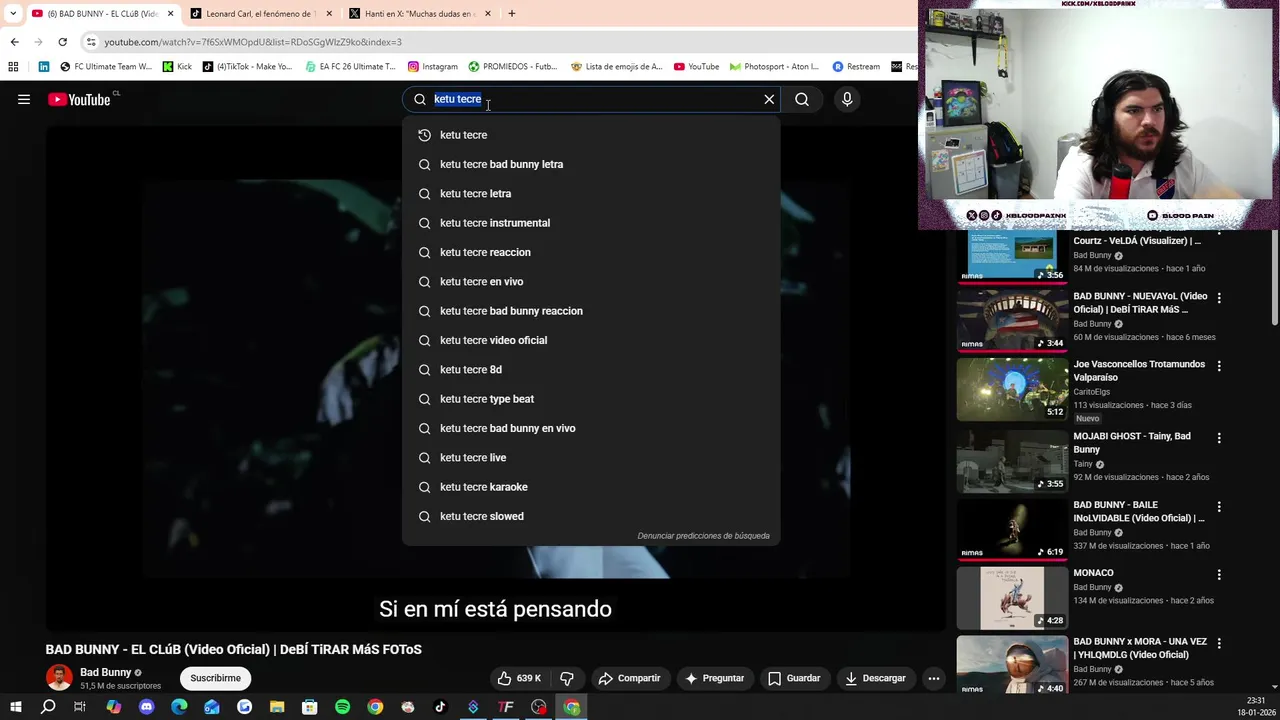Open the tab search dropdown arrow

[x=12, y=14]
